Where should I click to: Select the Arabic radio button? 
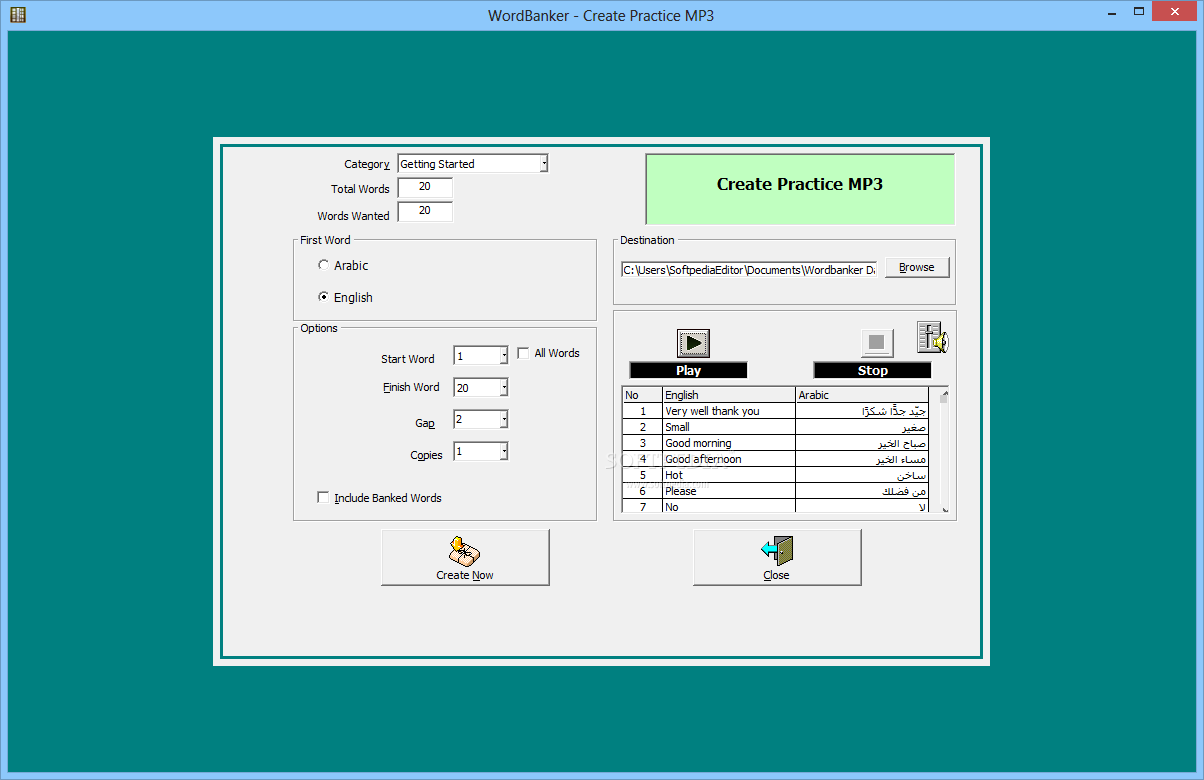pos(323,265)
